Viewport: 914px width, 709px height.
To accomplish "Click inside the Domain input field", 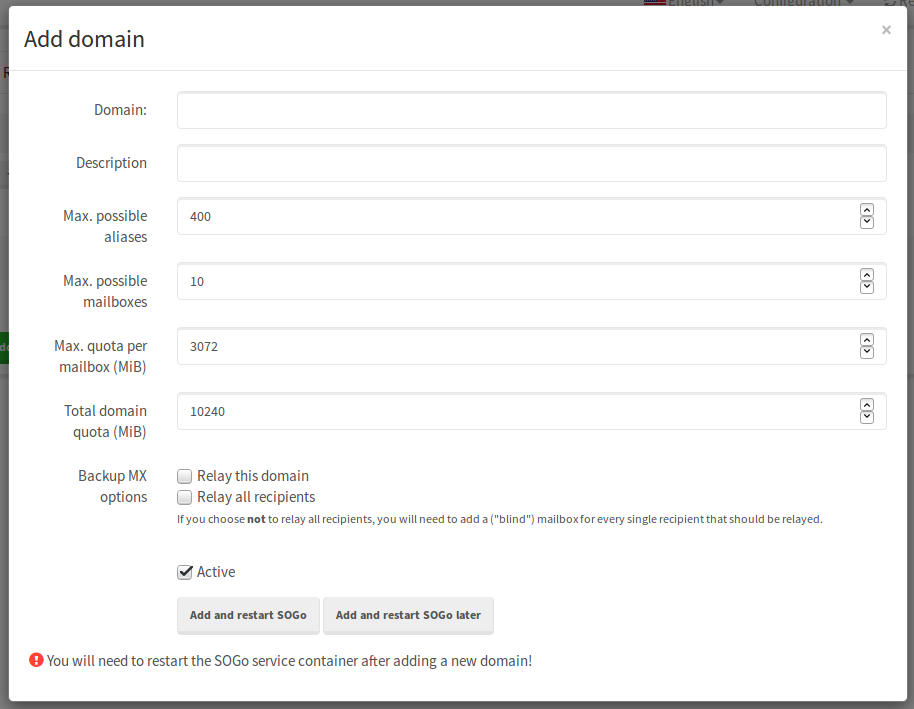I will (530, 110).
